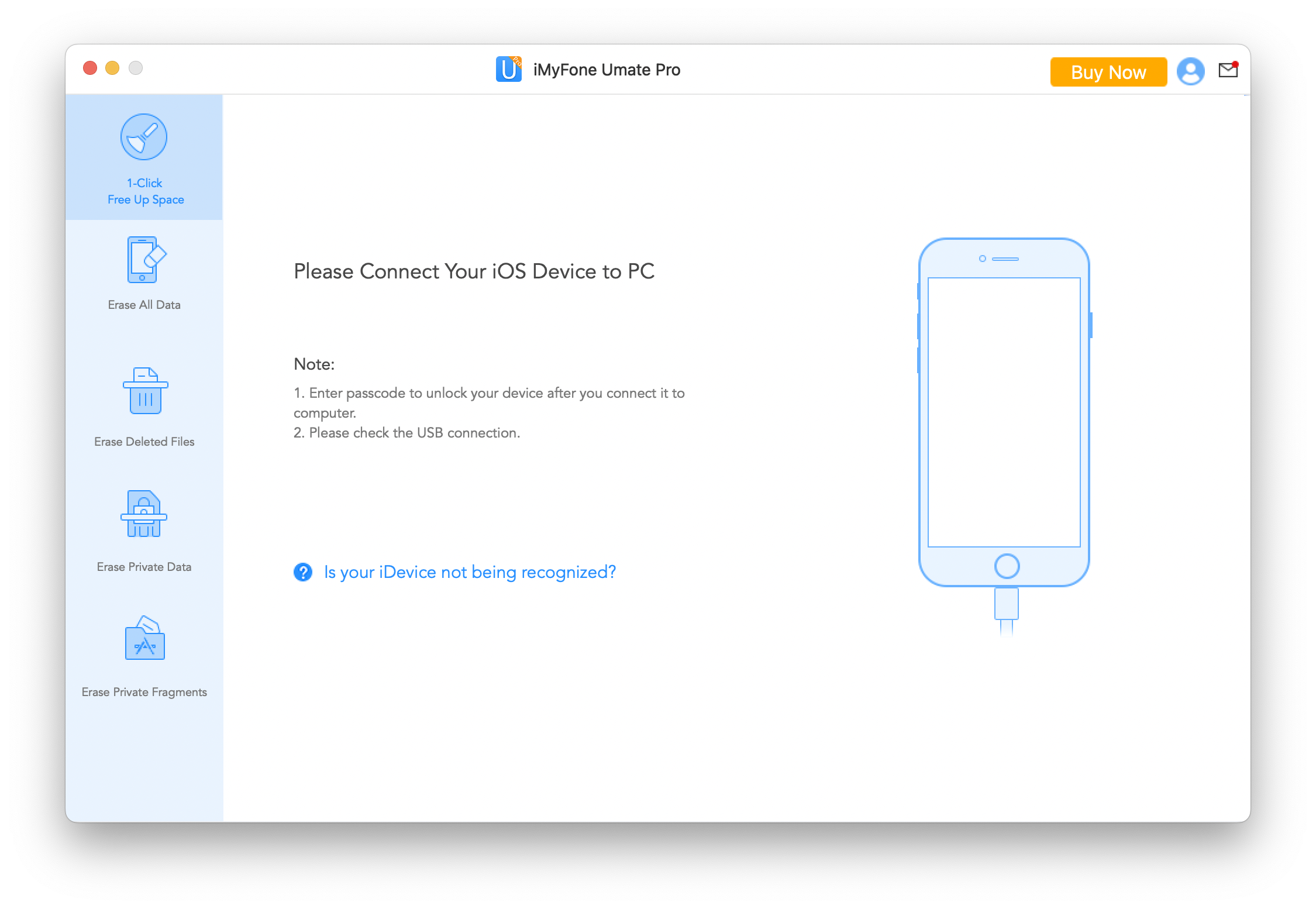Screen dimensions: 1316x909
Task: Select the Erase Private Fragments folder icon
Action: [144, 638]
